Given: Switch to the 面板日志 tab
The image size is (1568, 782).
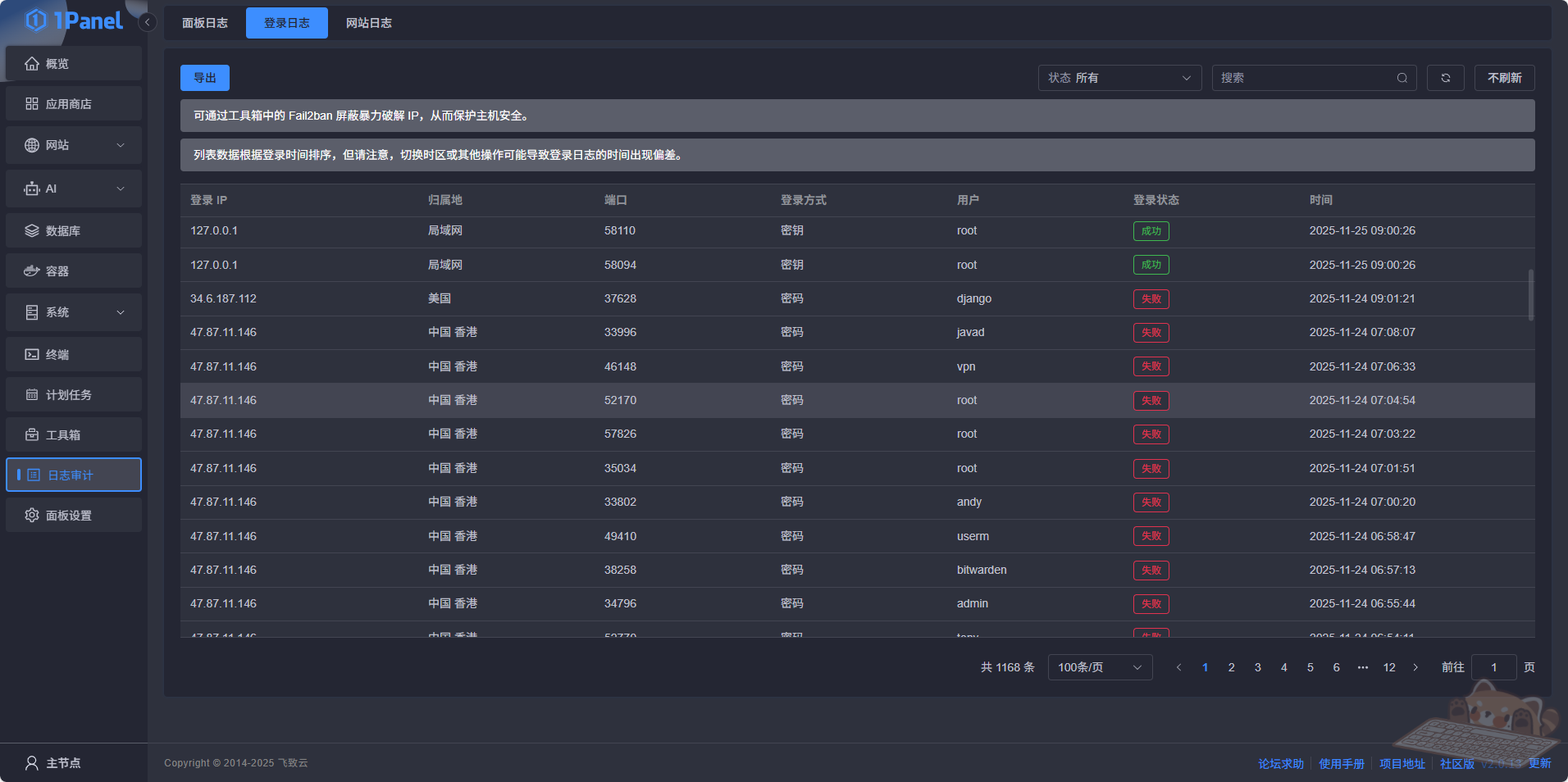Looking at the screenshot, I should [205, 23].
